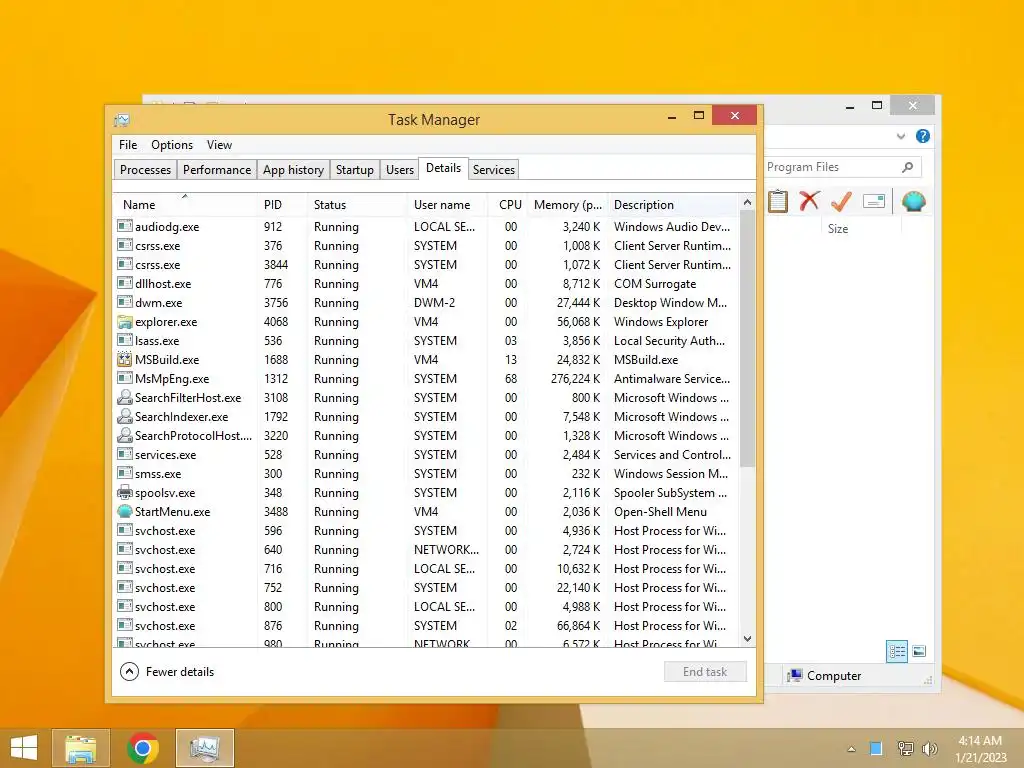Click the dwm.exe process icon
The height and width of the screenshot is (768, 1024).
(124, 302)
